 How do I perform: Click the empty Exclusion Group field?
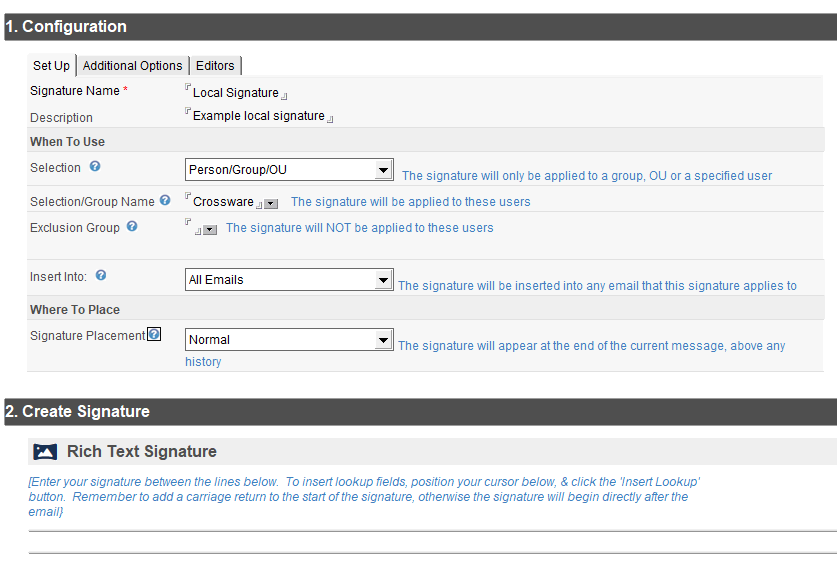193,228
